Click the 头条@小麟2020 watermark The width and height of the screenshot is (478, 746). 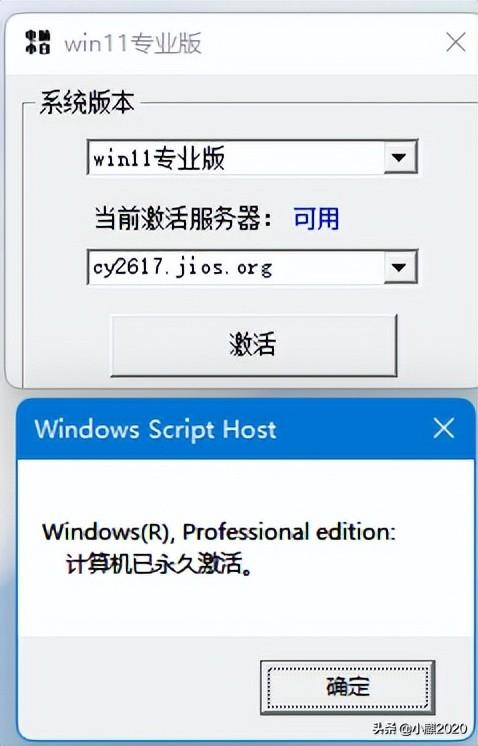coord(420,728)
